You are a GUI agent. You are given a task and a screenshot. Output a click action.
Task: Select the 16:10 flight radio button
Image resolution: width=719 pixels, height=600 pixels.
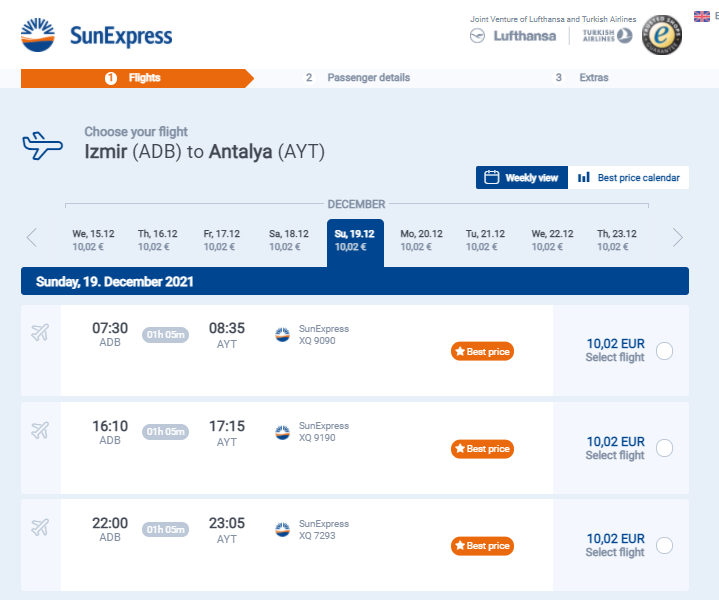(x=664, y=448)
